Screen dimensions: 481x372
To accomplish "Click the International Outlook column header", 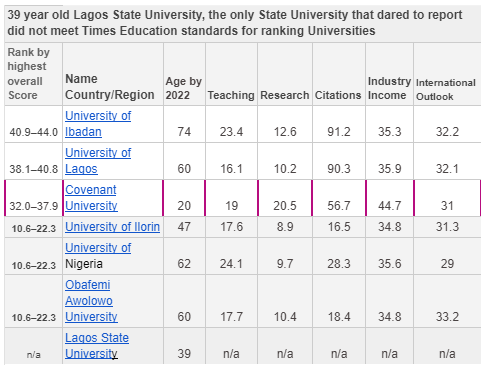I will [446, 90].
